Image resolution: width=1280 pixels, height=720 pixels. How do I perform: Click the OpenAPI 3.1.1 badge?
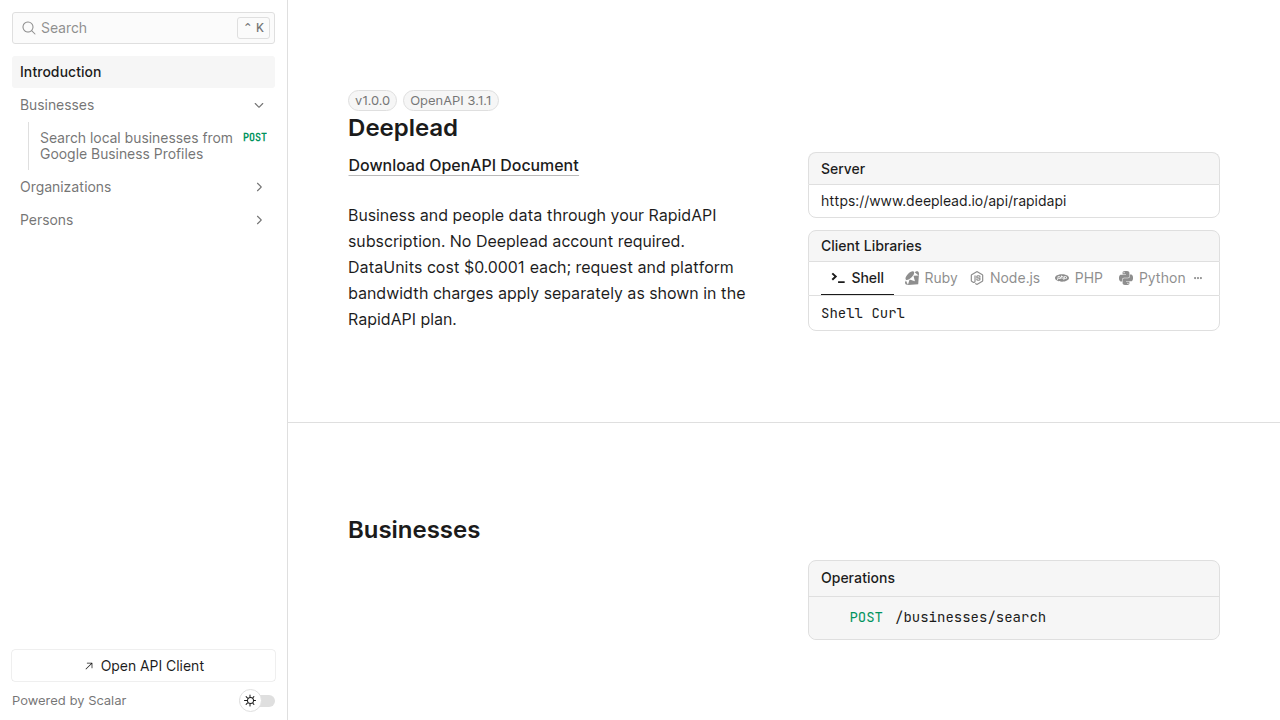[451, 100]
